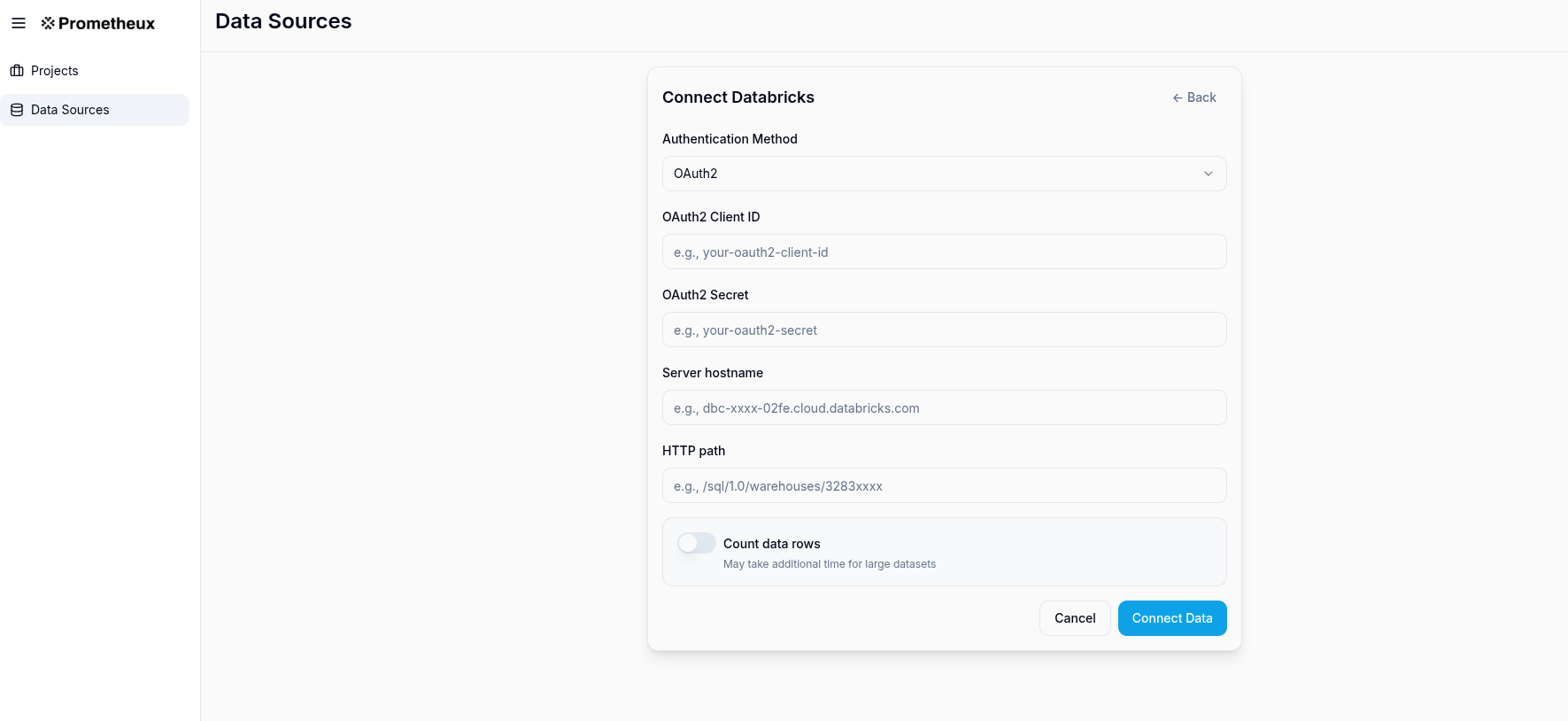The height and width of the screenshot is (721, 1568).
Task: Open the OAuth2 authentication method selector
Action: 944,174
